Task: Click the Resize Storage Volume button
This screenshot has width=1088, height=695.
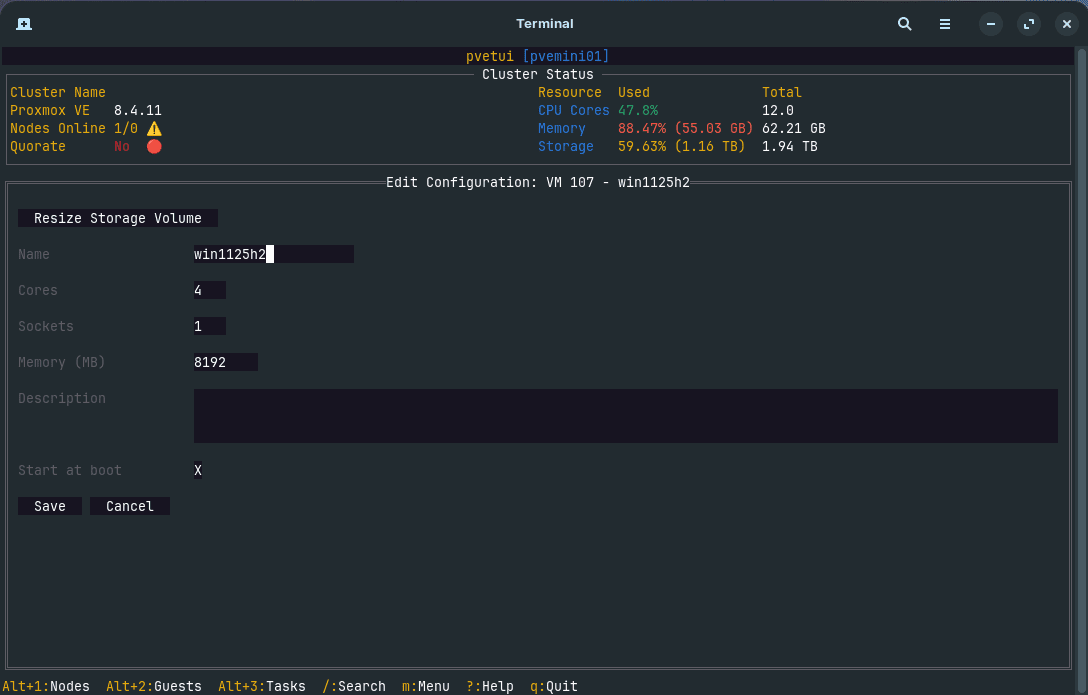Action: pos(117,218)
